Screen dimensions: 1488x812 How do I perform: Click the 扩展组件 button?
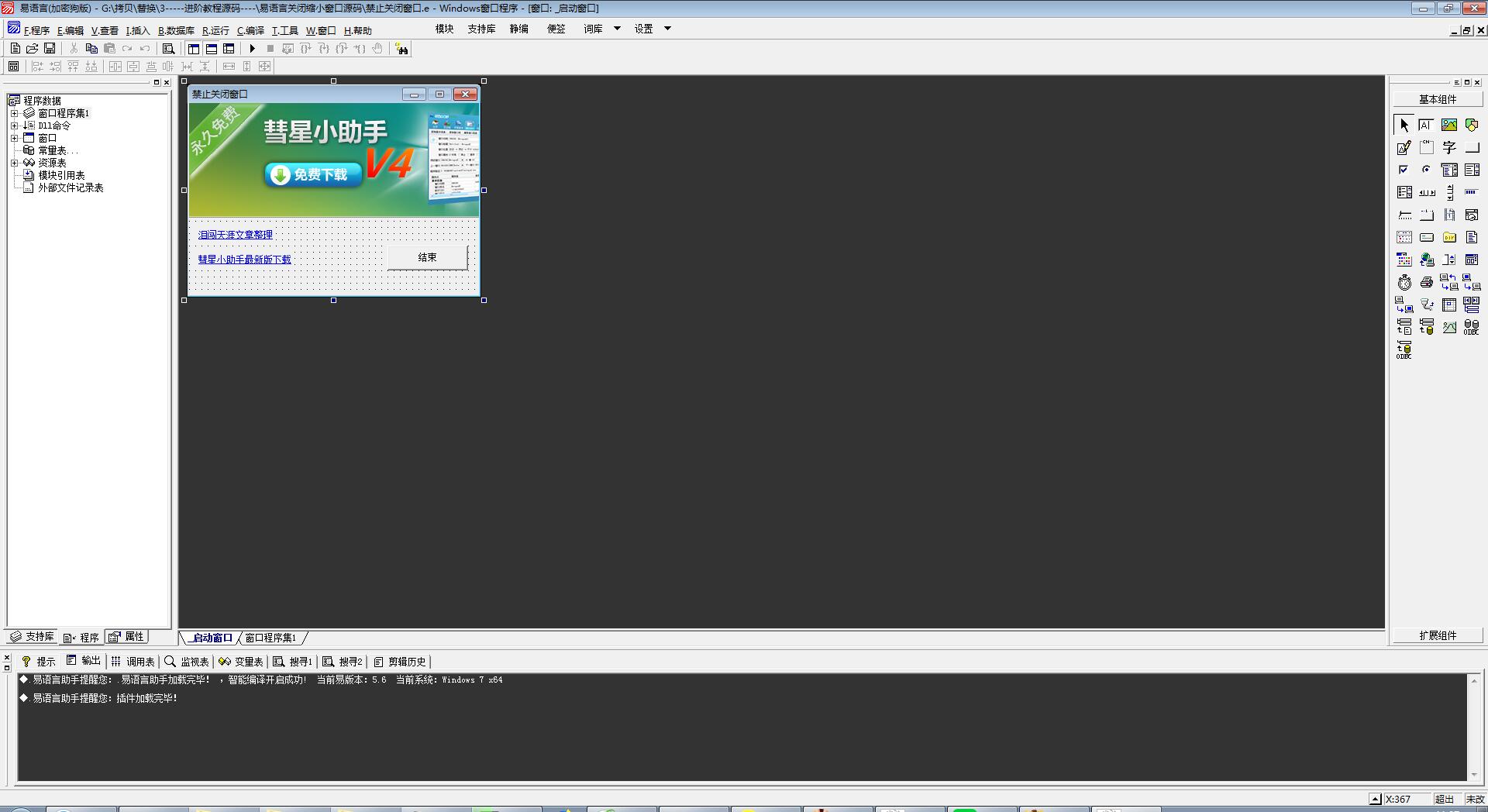pyautogui.click(x=1438, y=635)
